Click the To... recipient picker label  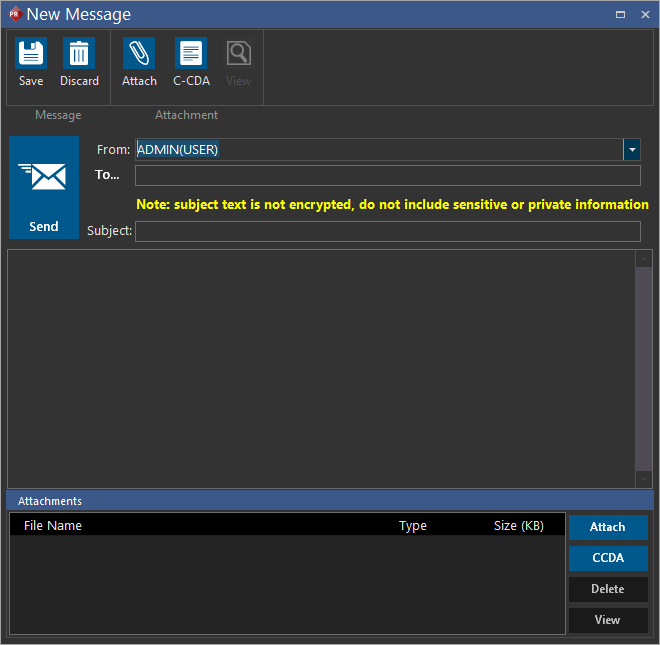coord(107,175)
